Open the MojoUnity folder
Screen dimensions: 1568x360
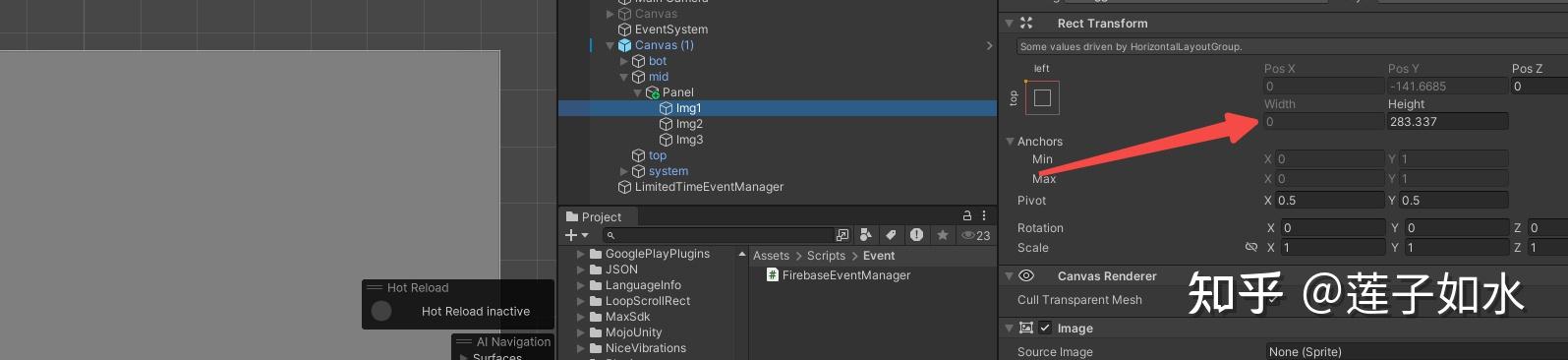634,332
